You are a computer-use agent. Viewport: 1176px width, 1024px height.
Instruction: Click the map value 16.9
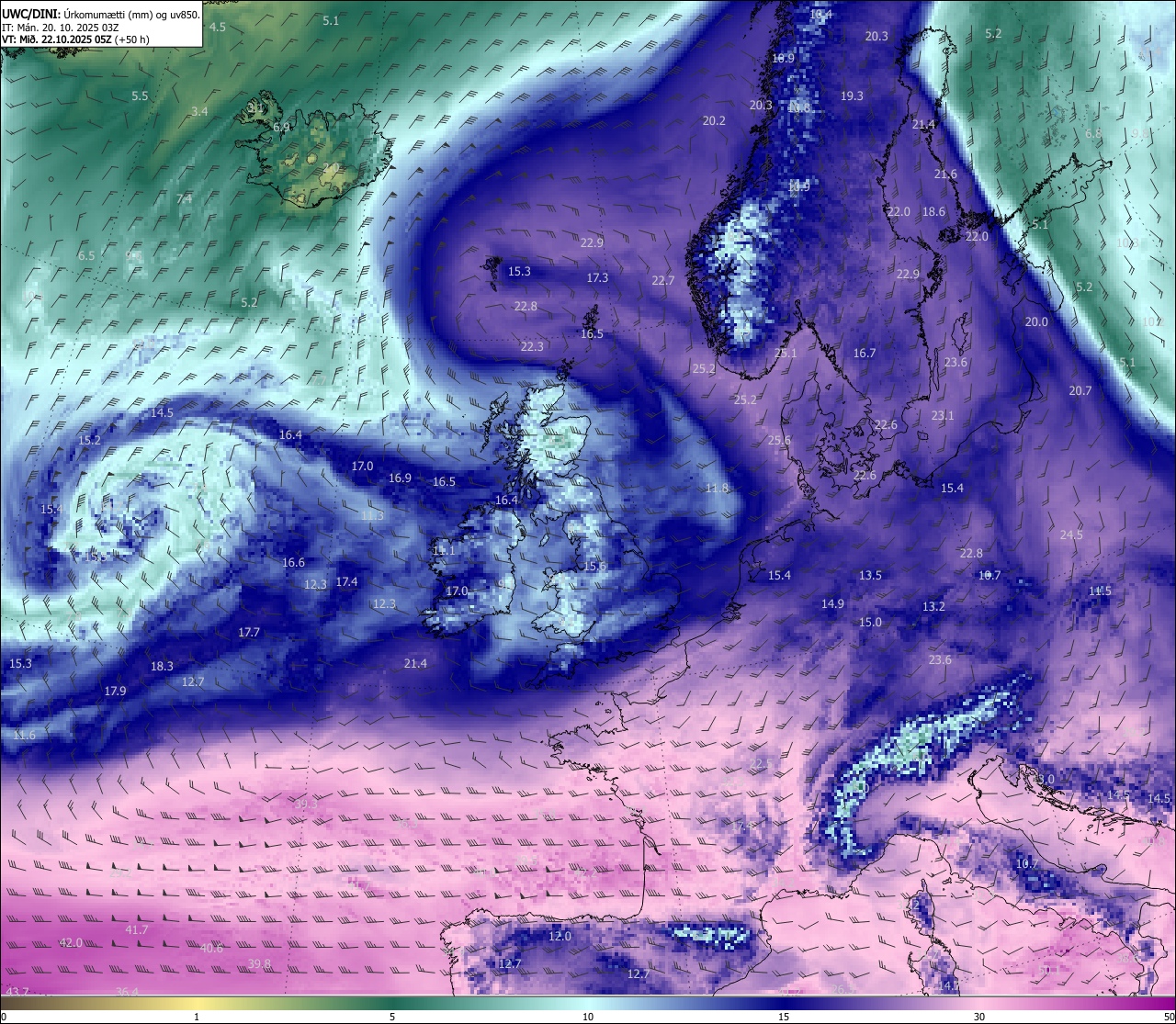(x=400, y=478)
